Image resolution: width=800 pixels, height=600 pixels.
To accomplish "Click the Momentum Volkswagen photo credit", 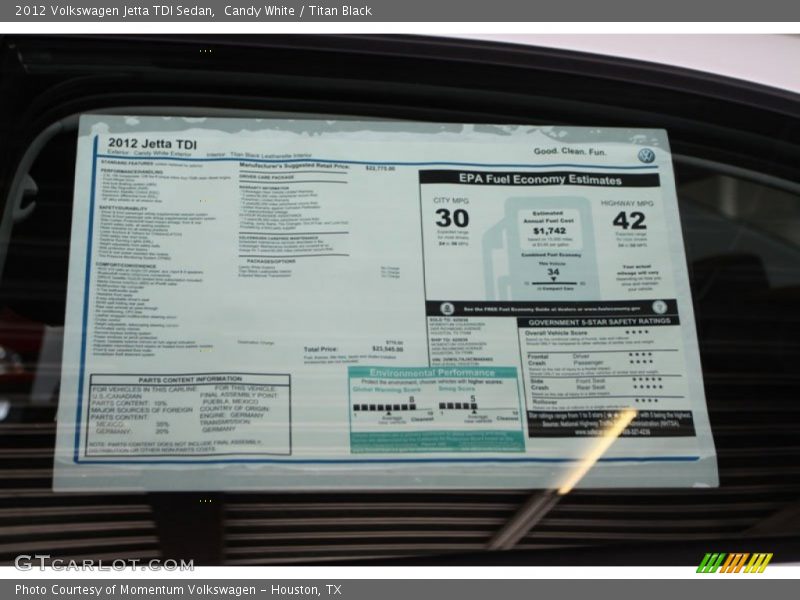I will tap(178, 590).
